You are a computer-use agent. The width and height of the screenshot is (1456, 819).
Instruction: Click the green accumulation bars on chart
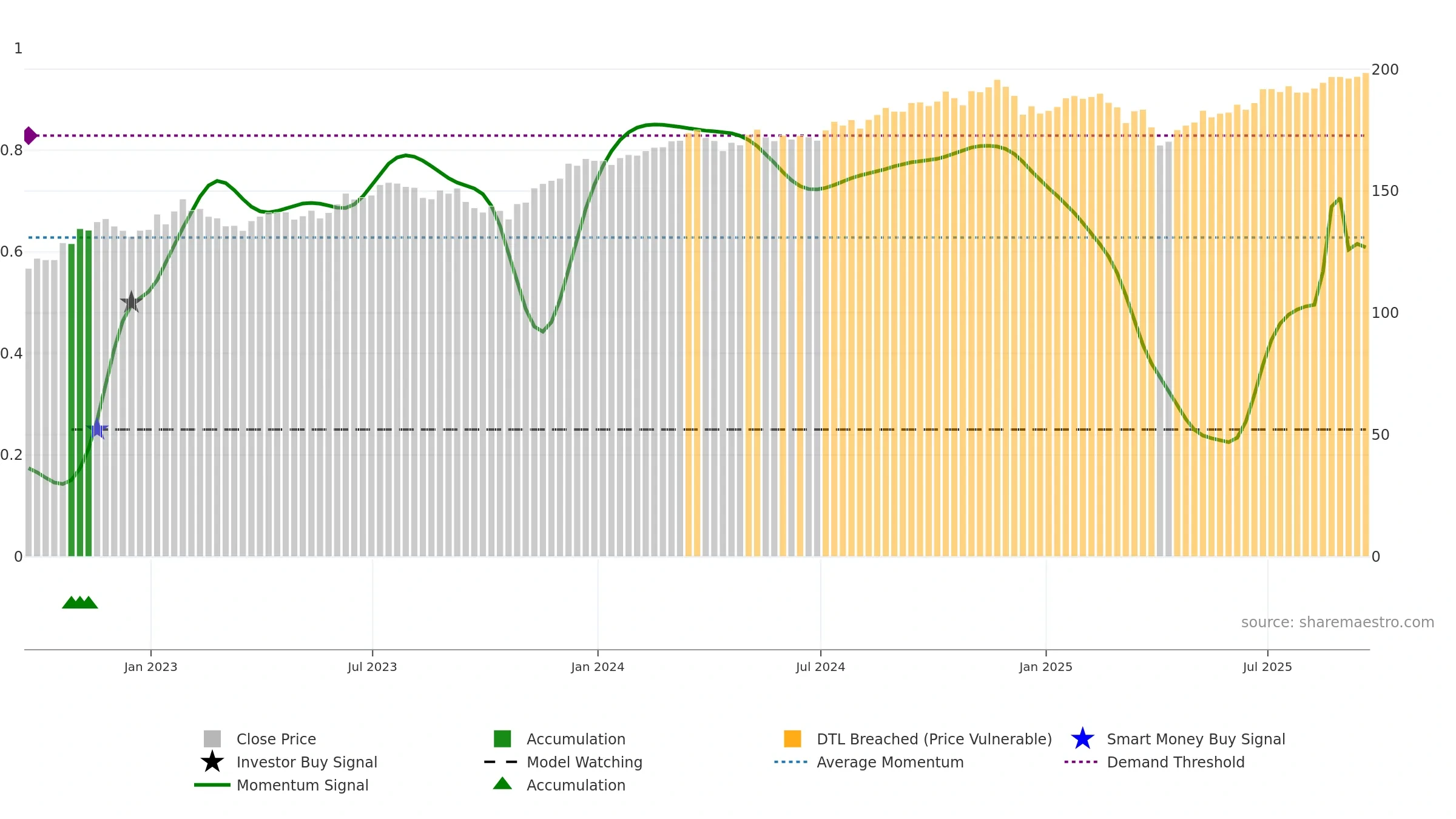[80, 393]
